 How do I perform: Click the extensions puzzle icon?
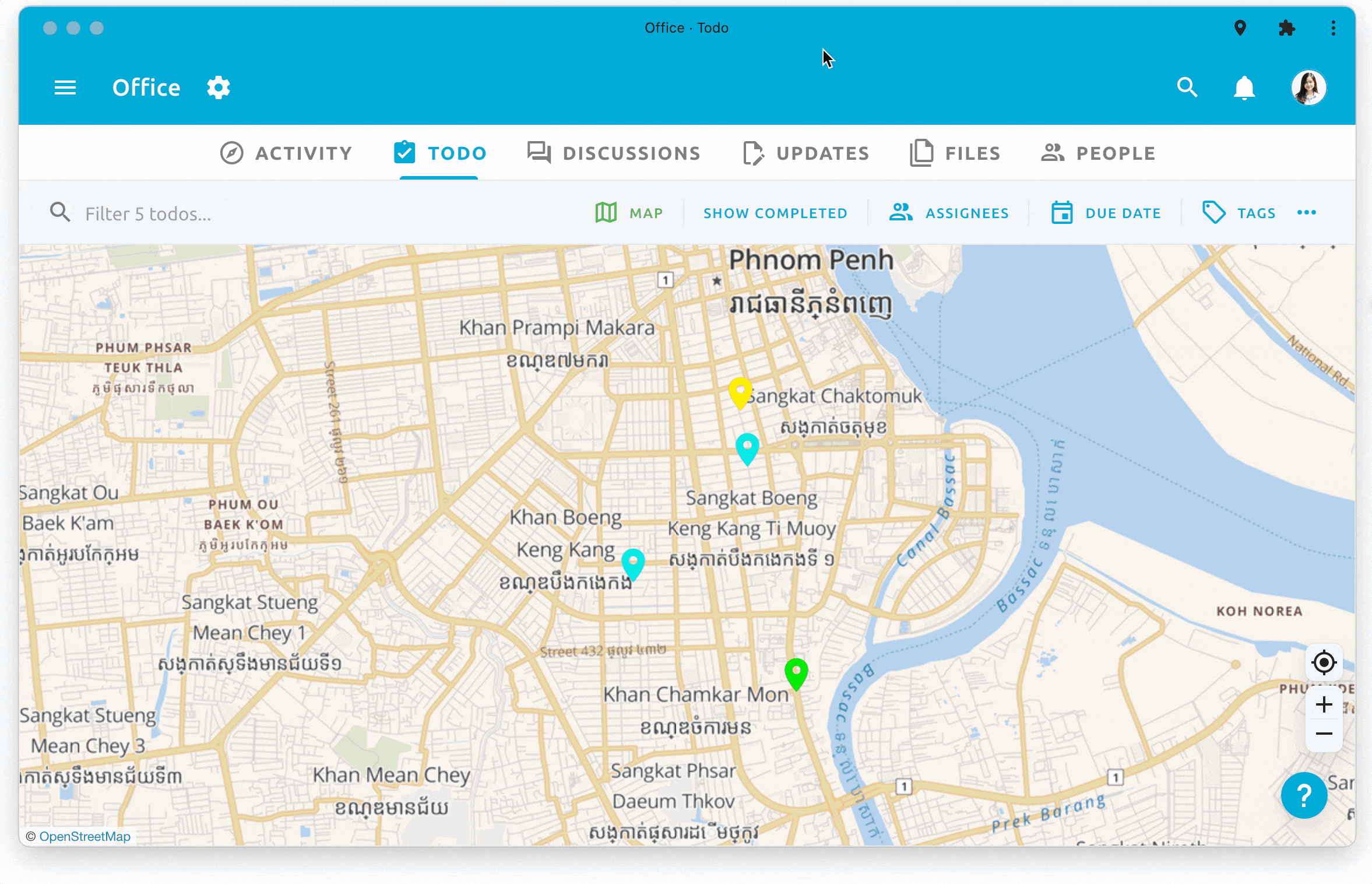[x=1286, y=27]
